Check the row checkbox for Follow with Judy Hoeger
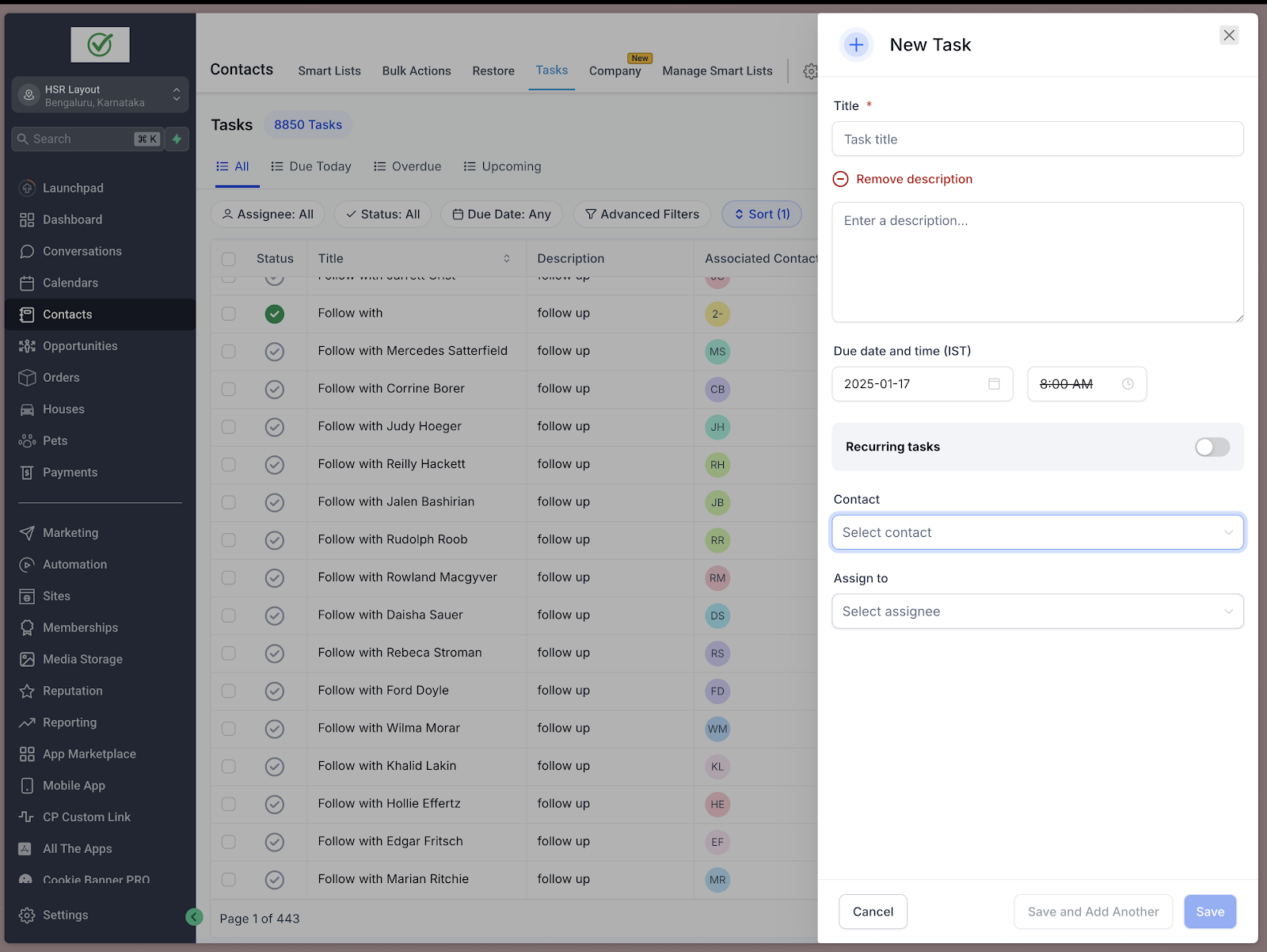Image resolution: width=1267 pixels, height=952 pixels. [x=229, y=427]
